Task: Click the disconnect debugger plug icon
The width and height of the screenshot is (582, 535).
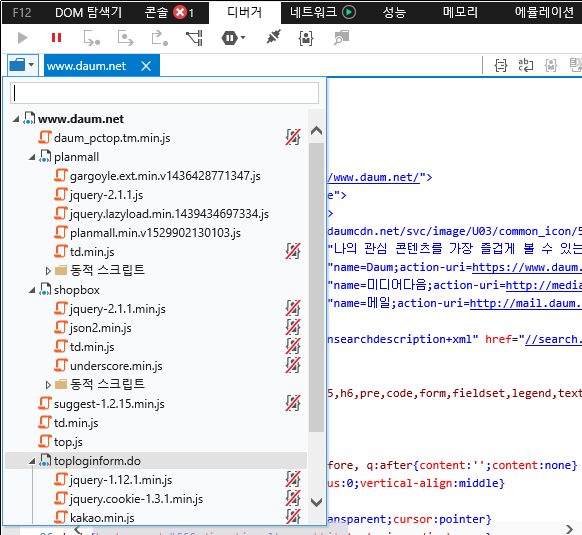Action: click(x=274, y=37)
